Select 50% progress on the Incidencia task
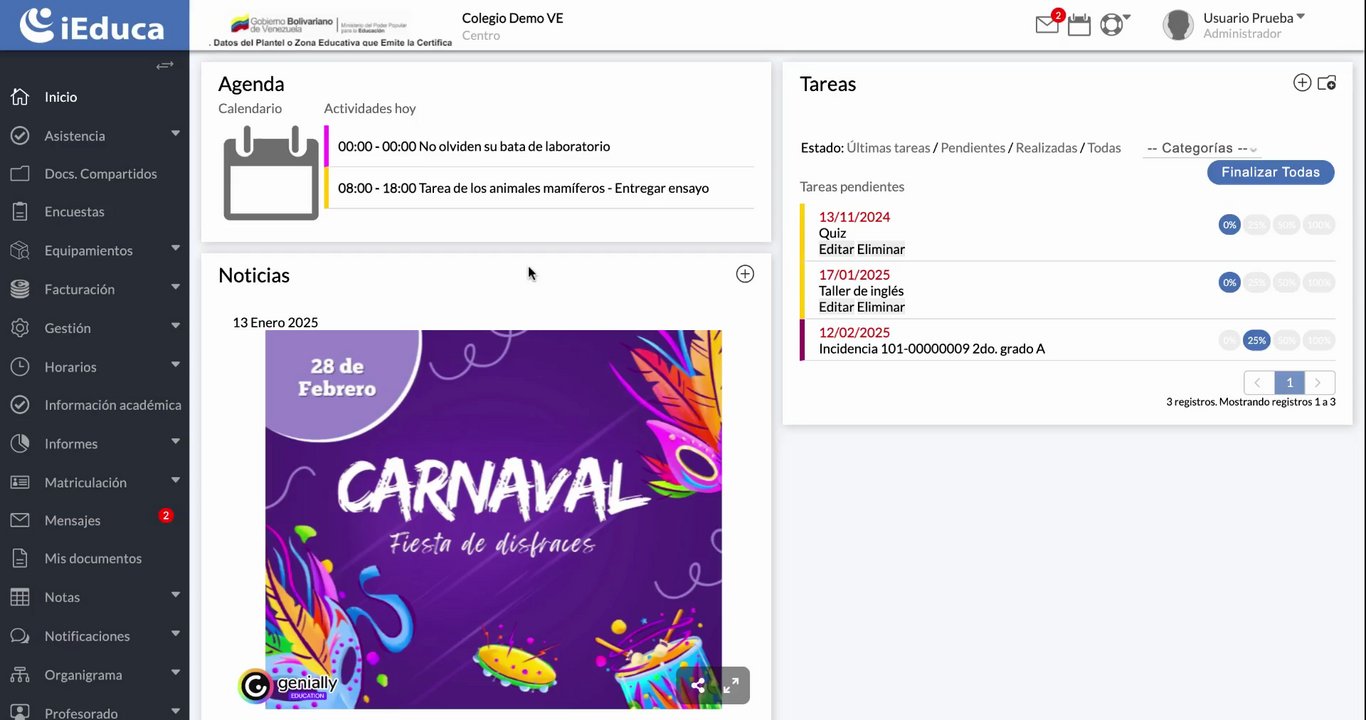Viewport: 1366px width, 720px height. pos(1287,340)
